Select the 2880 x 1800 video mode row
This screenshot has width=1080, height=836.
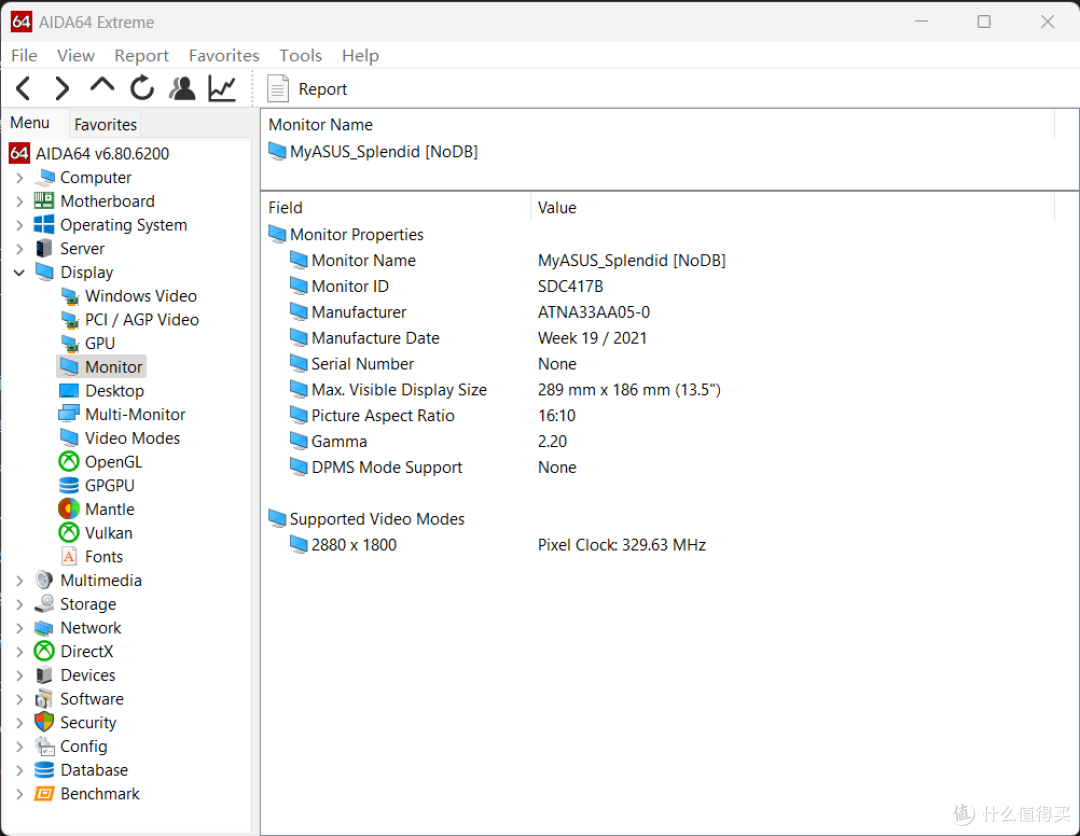tap(661, 545)
